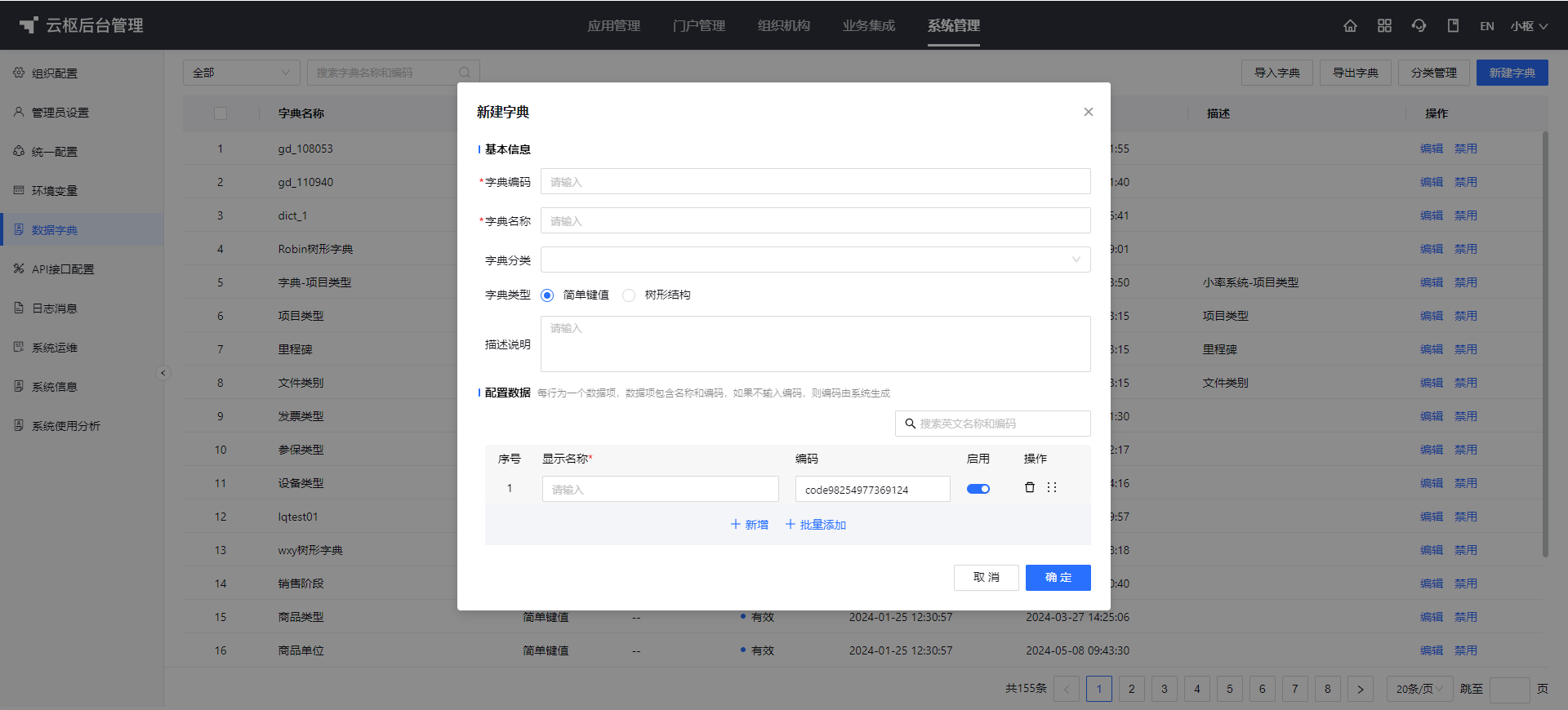Switch to 组织机构 tab
The height and width of the screenshot is (710, 1568).
pos(784,26)
